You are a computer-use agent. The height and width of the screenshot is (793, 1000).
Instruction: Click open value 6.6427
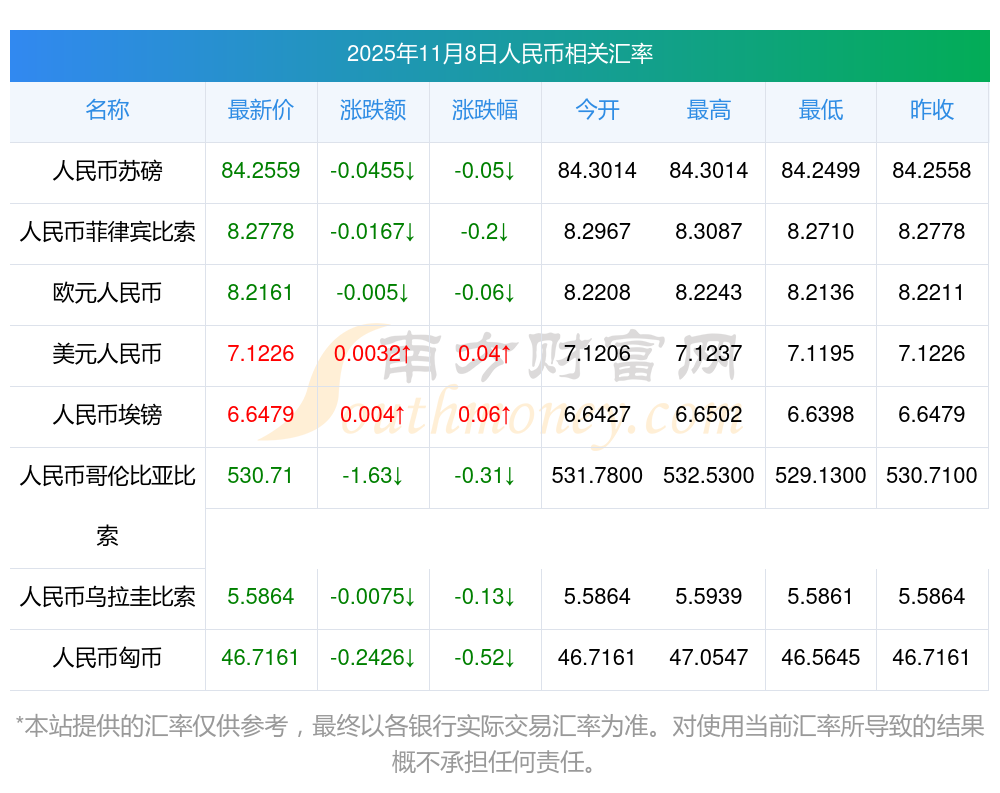(597, 414)
